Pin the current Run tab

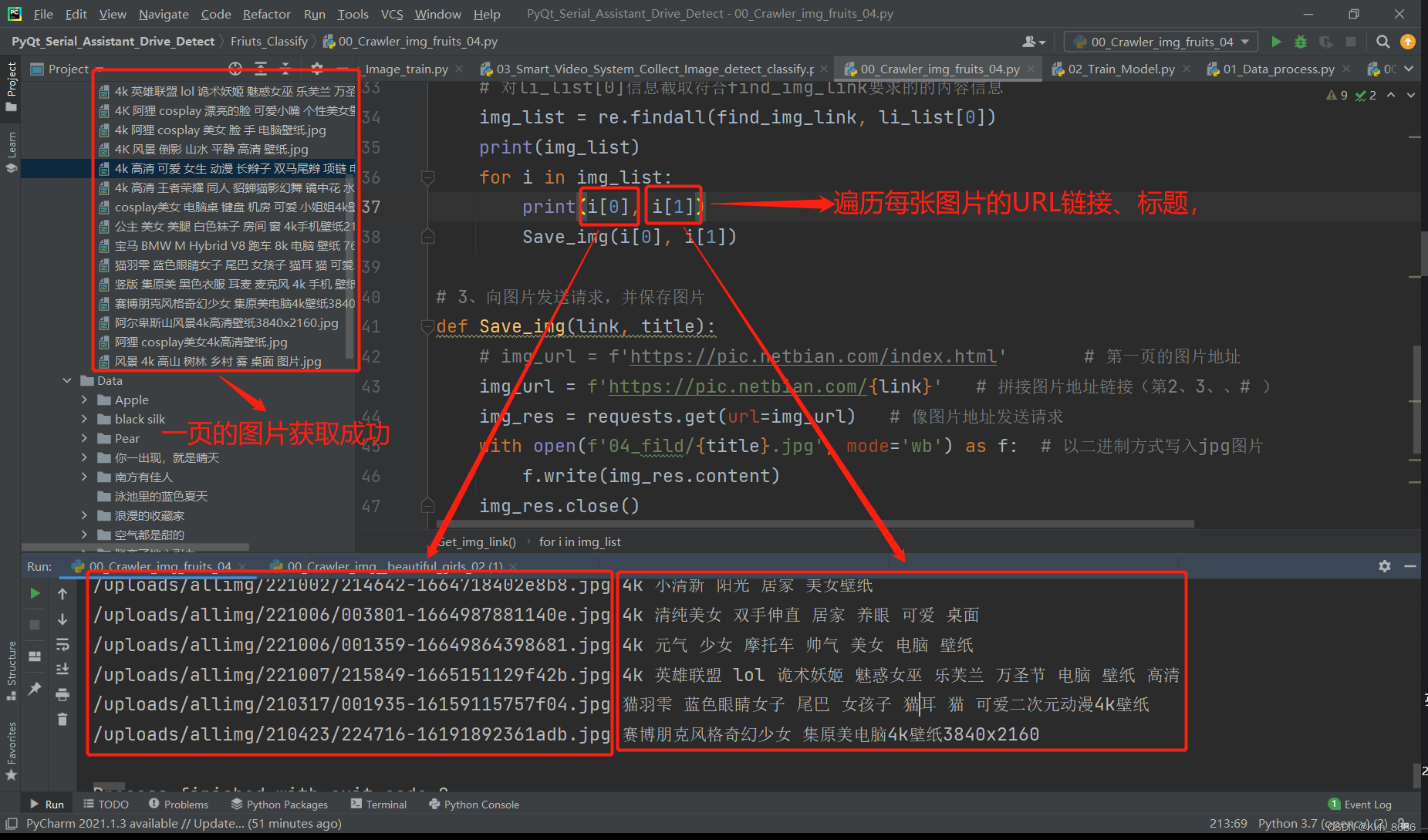coord(35,688)
